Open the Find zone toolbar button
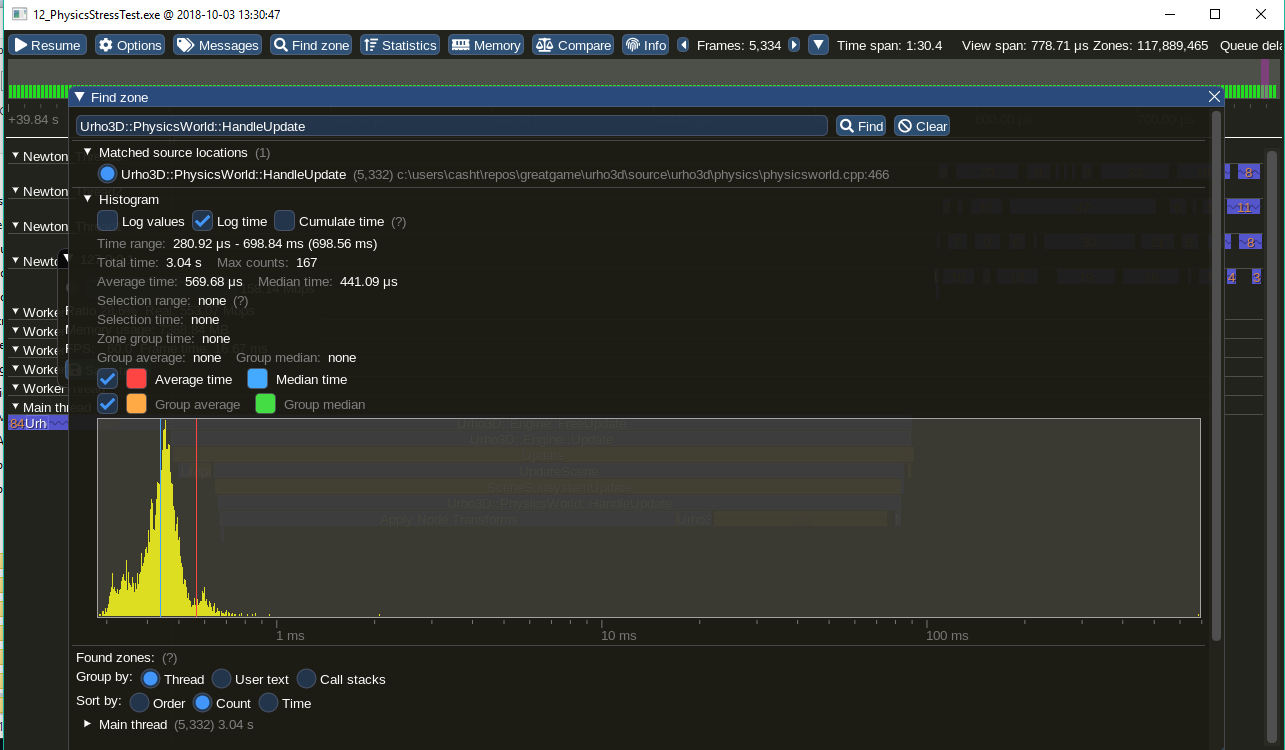This screenshot has height=750, width=1285. (x=312, y=45)
